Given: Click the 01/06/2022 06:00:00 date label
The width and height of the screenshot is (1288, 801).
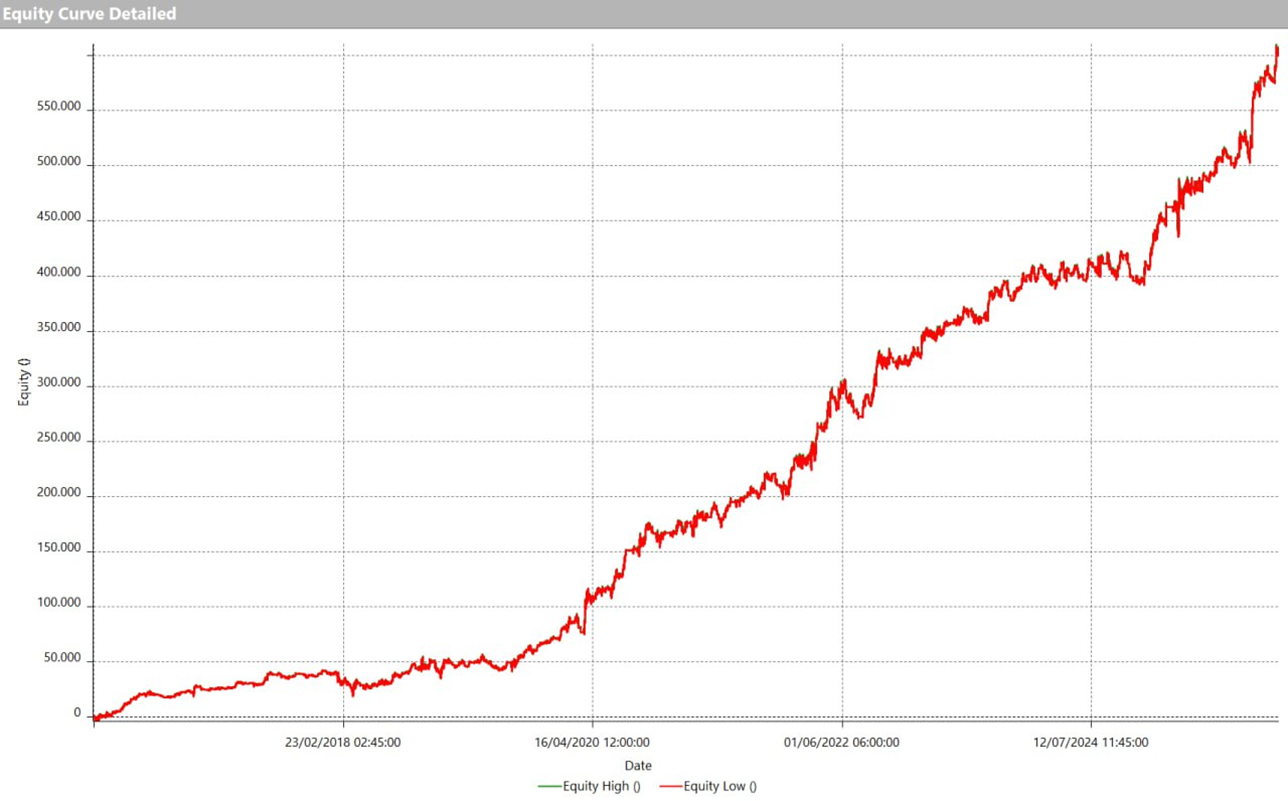Looking at the screenshot, I should [841, 742].
